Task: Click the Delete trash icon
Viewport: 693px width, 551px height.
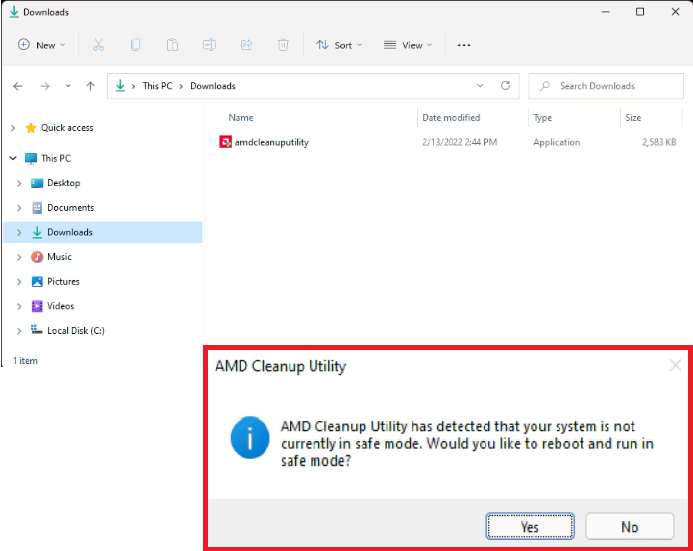Action: [x=283, y=45]
